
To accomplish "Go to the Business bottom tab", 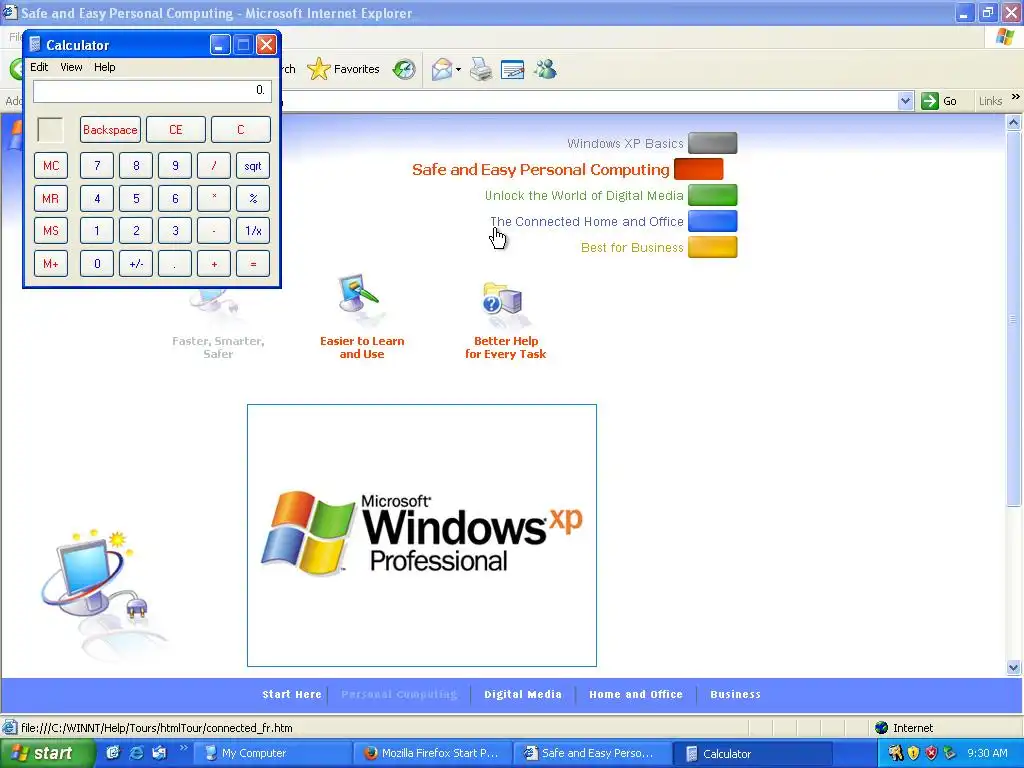I will click(x=735, y=694).
